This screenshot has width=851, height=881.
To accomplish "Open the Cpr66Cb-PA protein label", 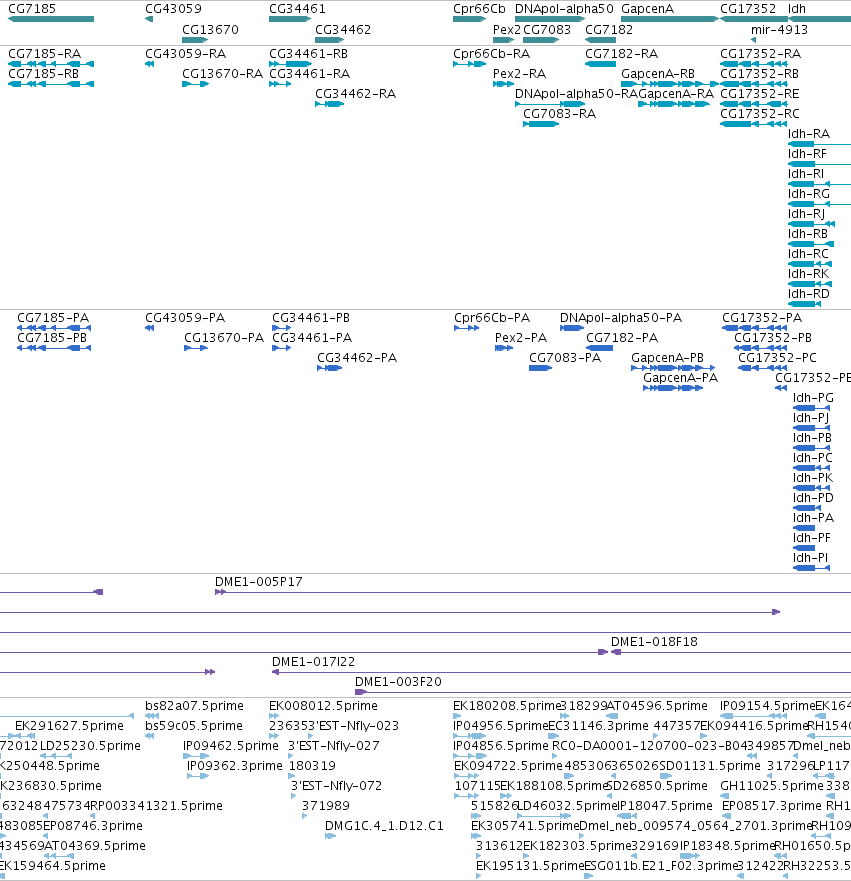I will [492, 318].
